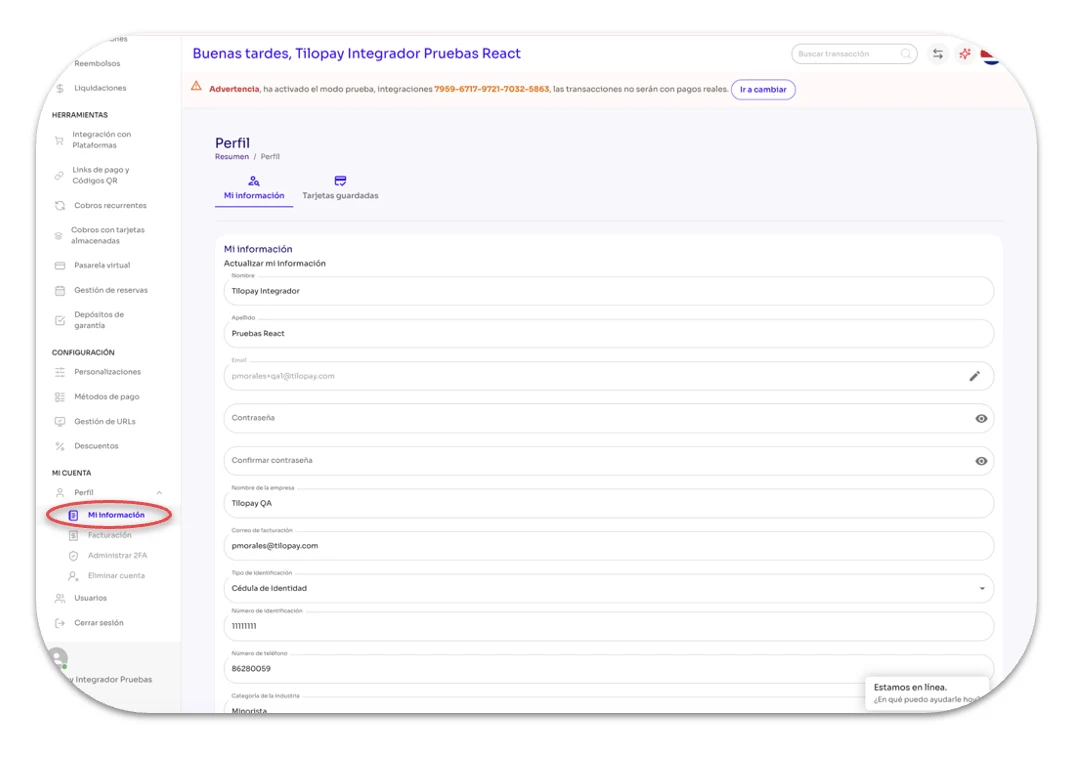Click the Cobros recurrentes refresh icon
Image resolution: width=1070 pixels, height=760 pixels.
click(60, 205)
